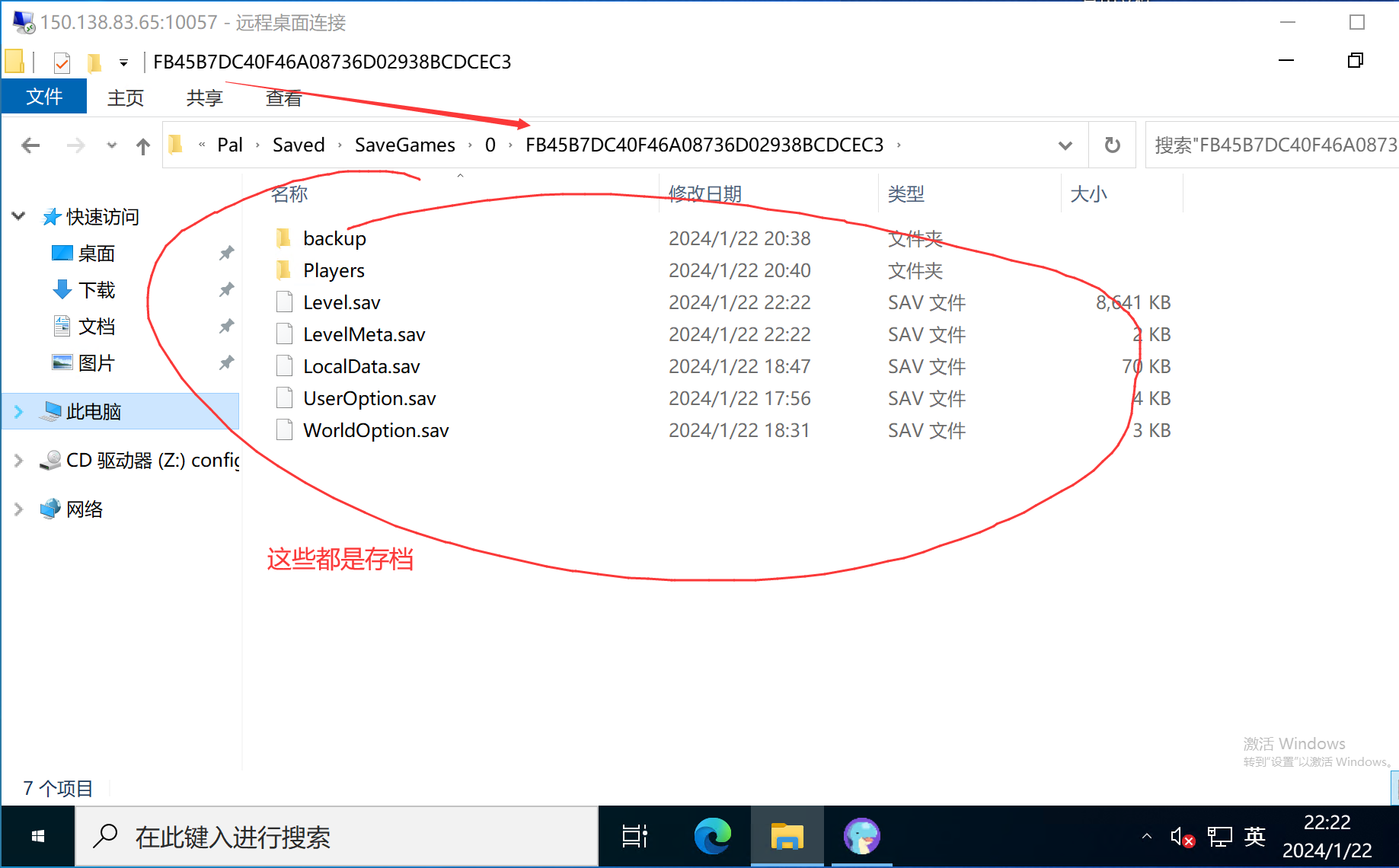Expand the CD 驱动器 (Z:) node
Image resolution: width=1399 pixels, height=868 pixels.
19,461
